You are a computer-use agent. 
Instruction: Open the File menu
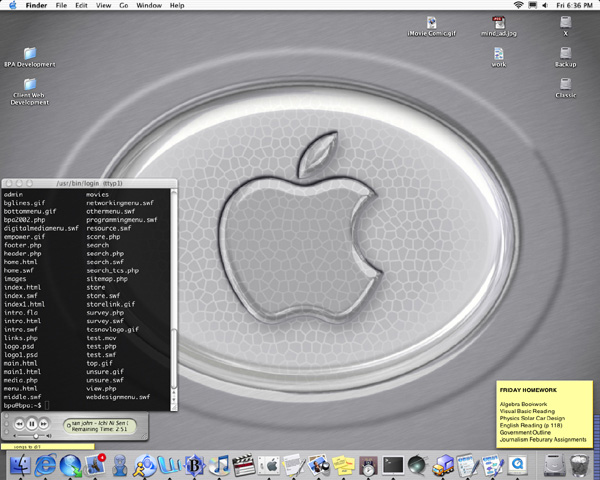pyautogui.click(x=61, y=5)
